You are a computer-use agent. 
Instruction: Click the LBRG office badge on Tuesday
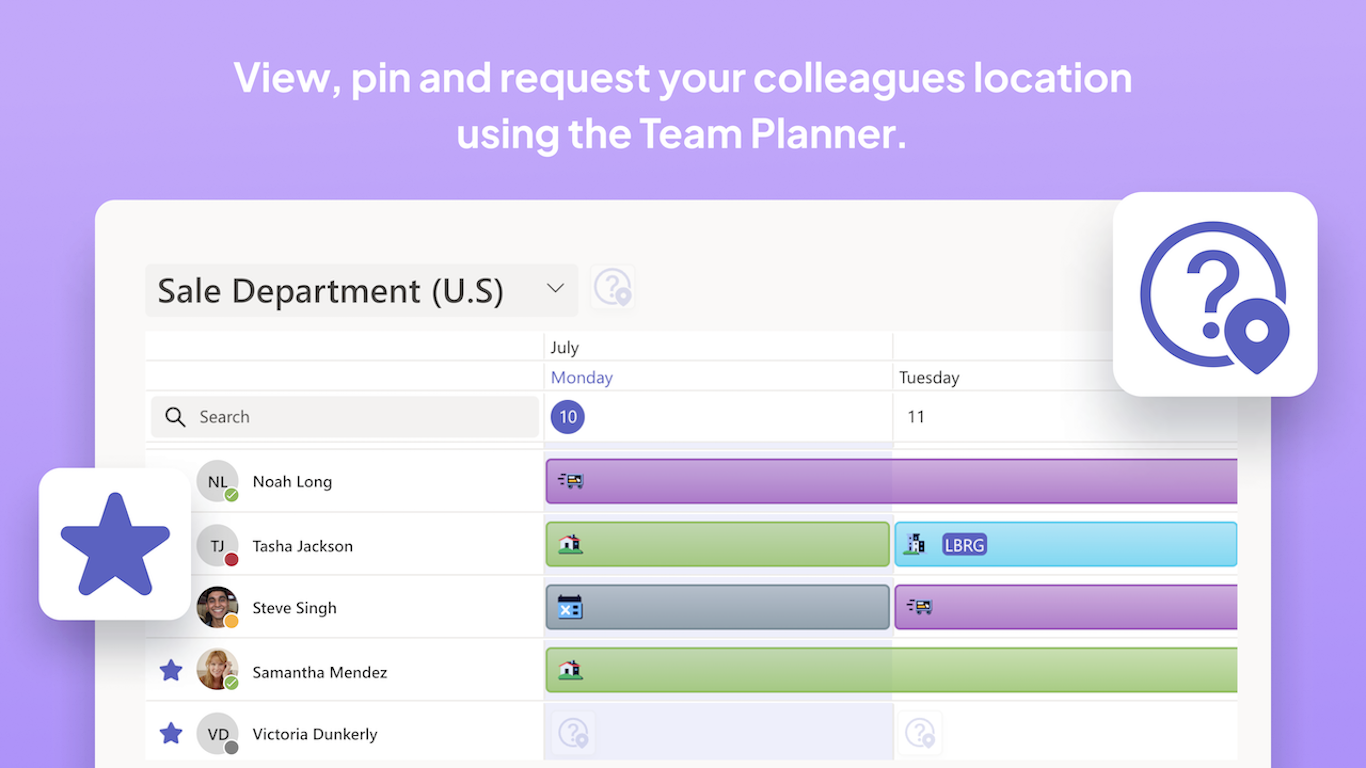coord(964,544)
